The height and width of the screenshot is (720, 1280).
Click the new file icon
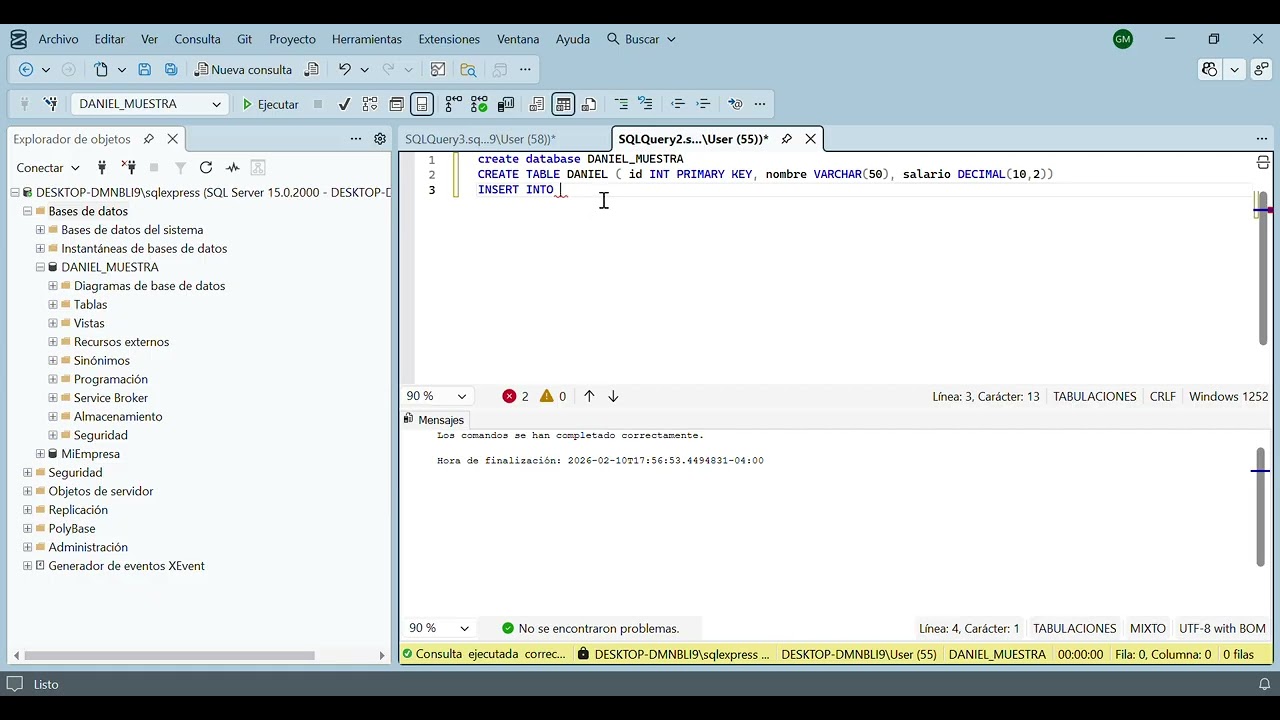(x=101, y=70)
